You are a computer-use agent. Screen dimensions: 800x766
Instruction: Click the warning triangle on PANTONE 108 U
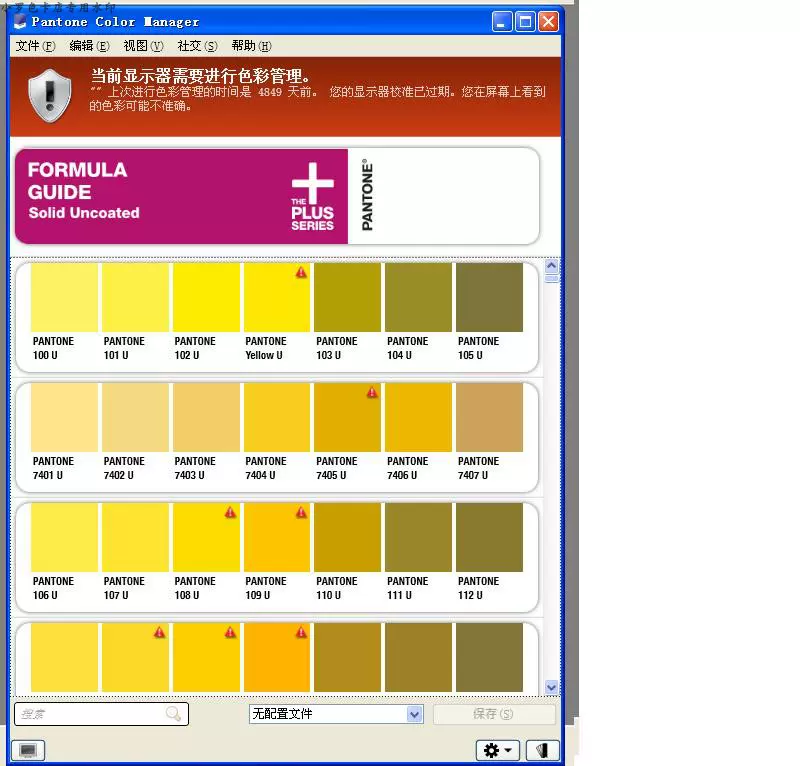click(x=229, y=512)
